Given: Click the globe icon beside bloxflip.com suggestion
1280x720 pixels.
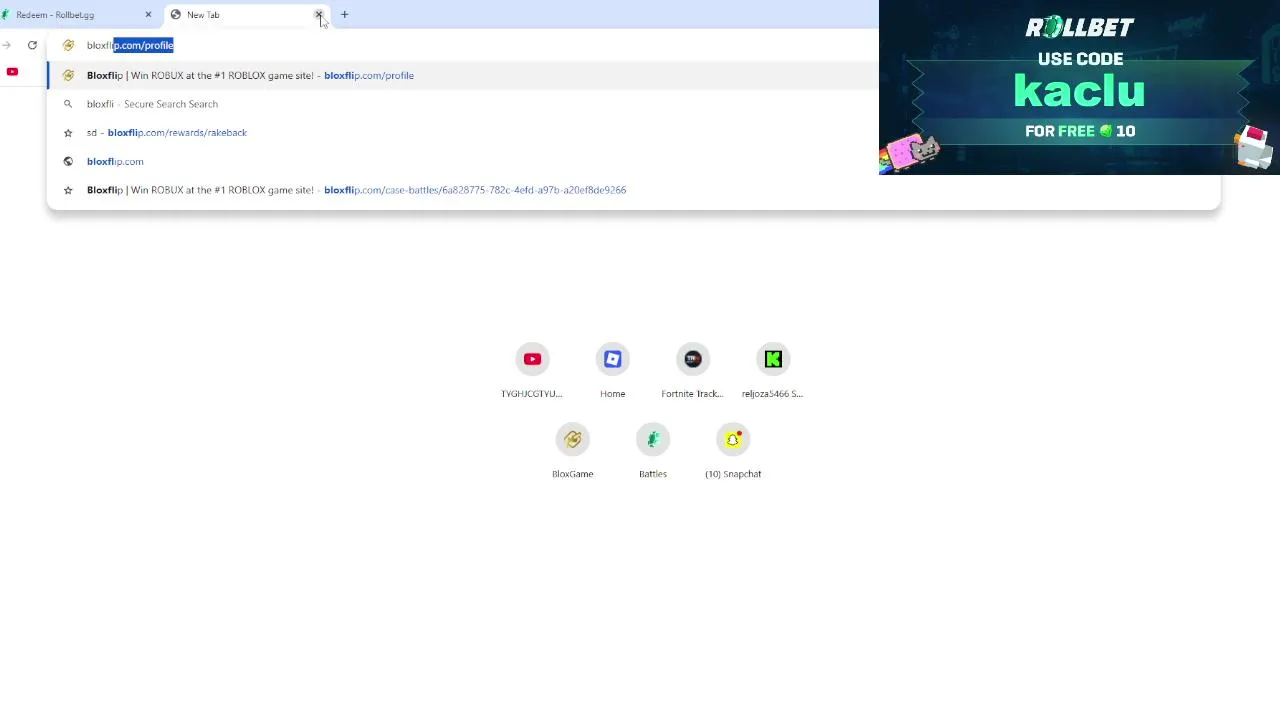Looking at the screenshot, I should [68, 161].
